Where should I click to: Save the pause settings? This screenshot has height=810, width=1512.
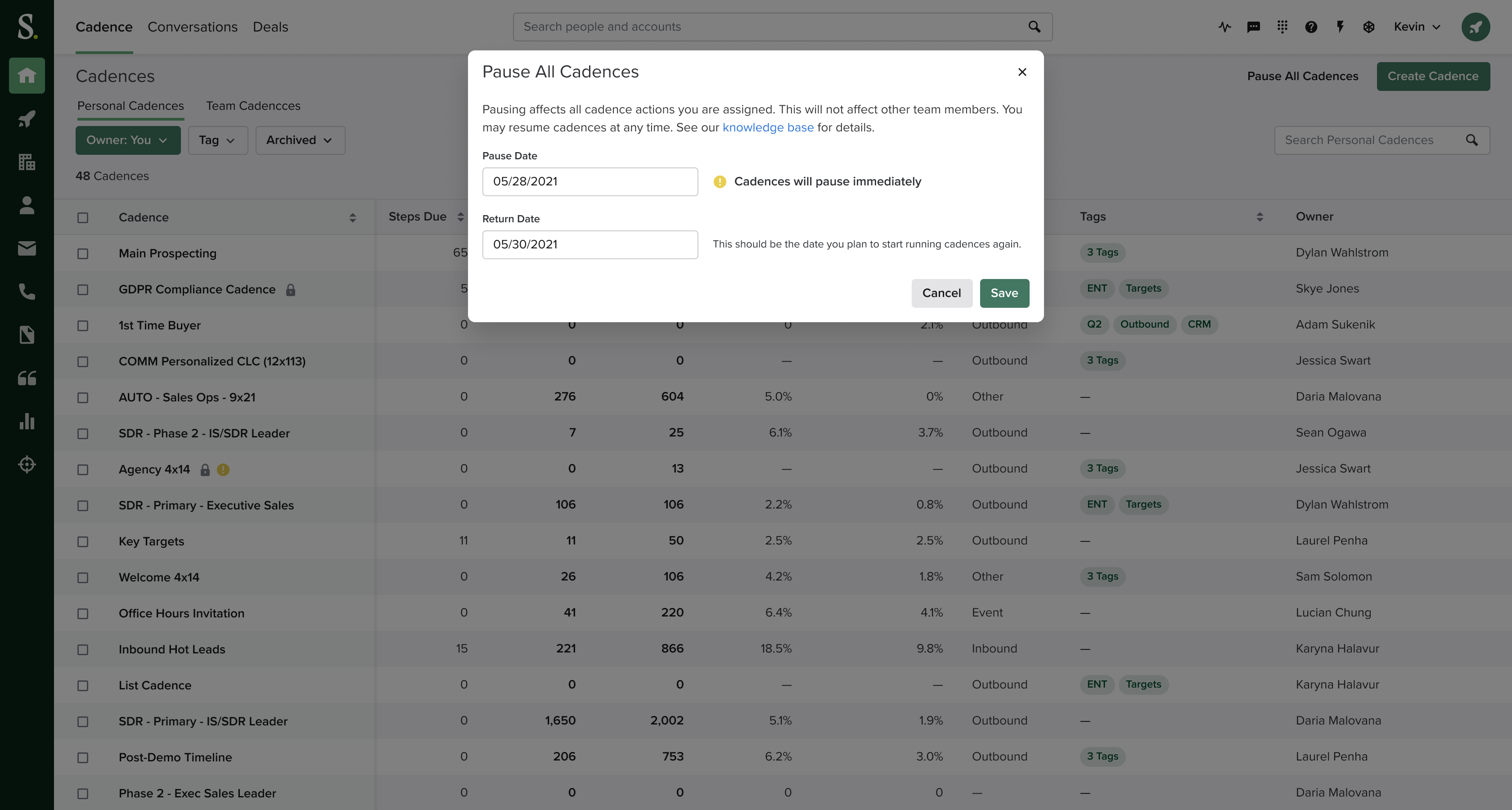(x=1003, y=293)
